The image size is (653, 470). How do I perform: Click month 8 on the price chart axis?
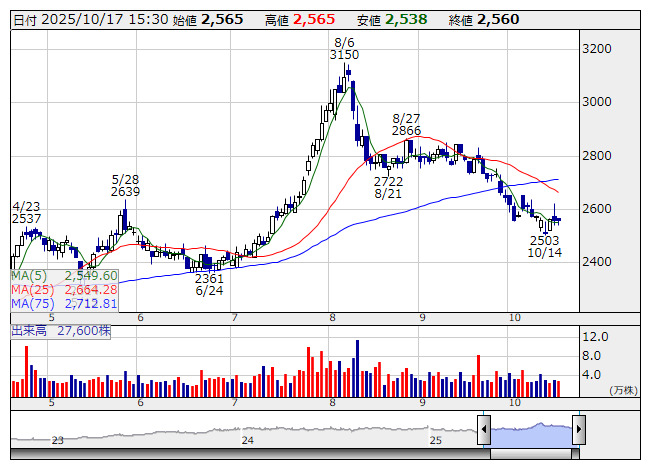tap(332, 318)
